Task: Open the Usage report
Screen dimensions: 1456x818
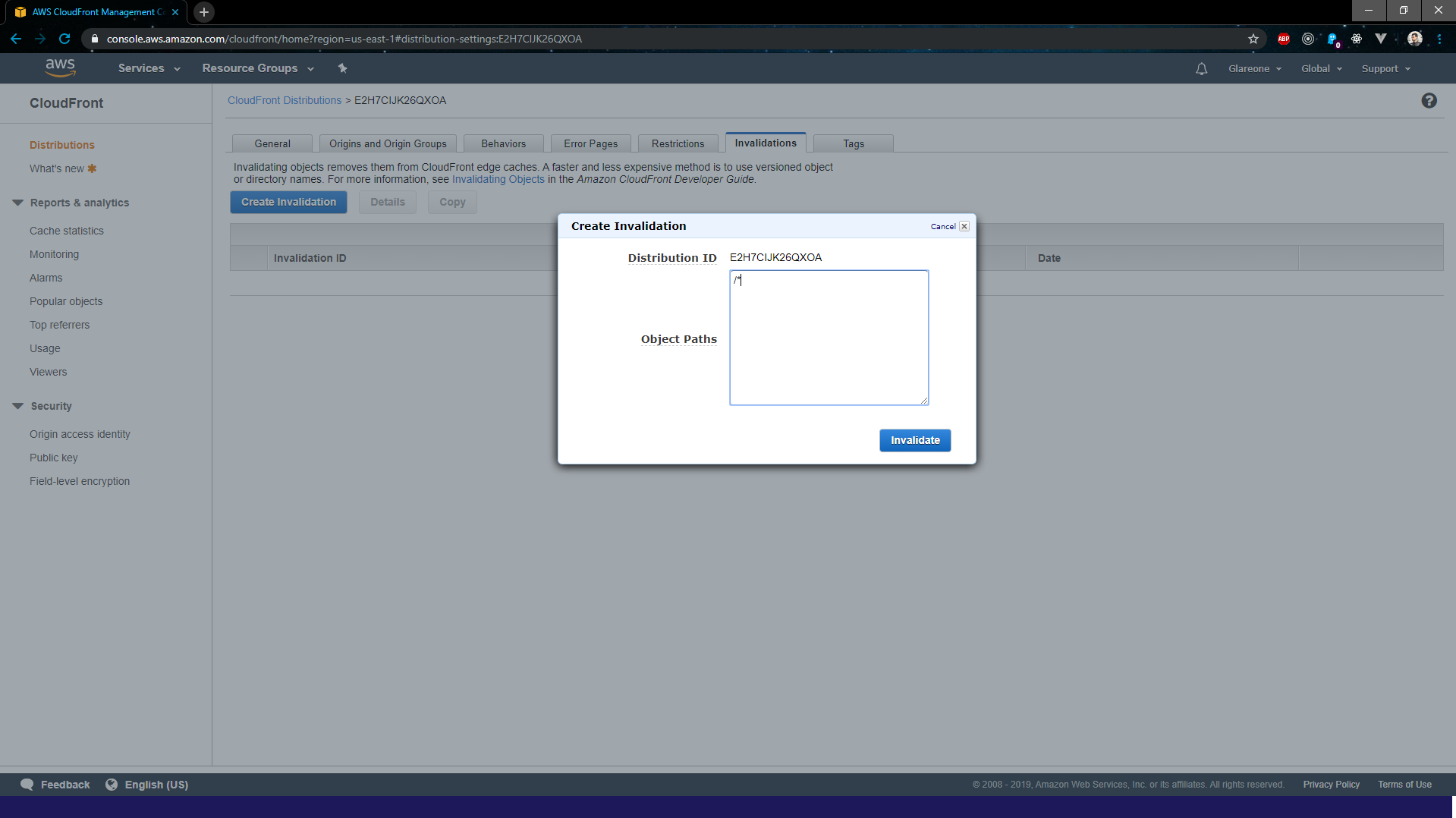Action: tap(45, 348)
